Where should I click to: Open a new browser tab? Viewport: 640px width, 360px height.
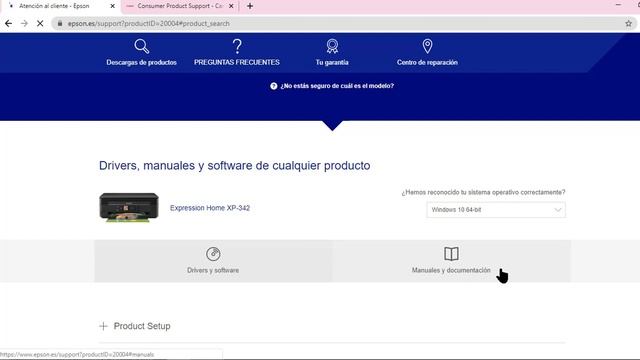[x=250, y=6]
